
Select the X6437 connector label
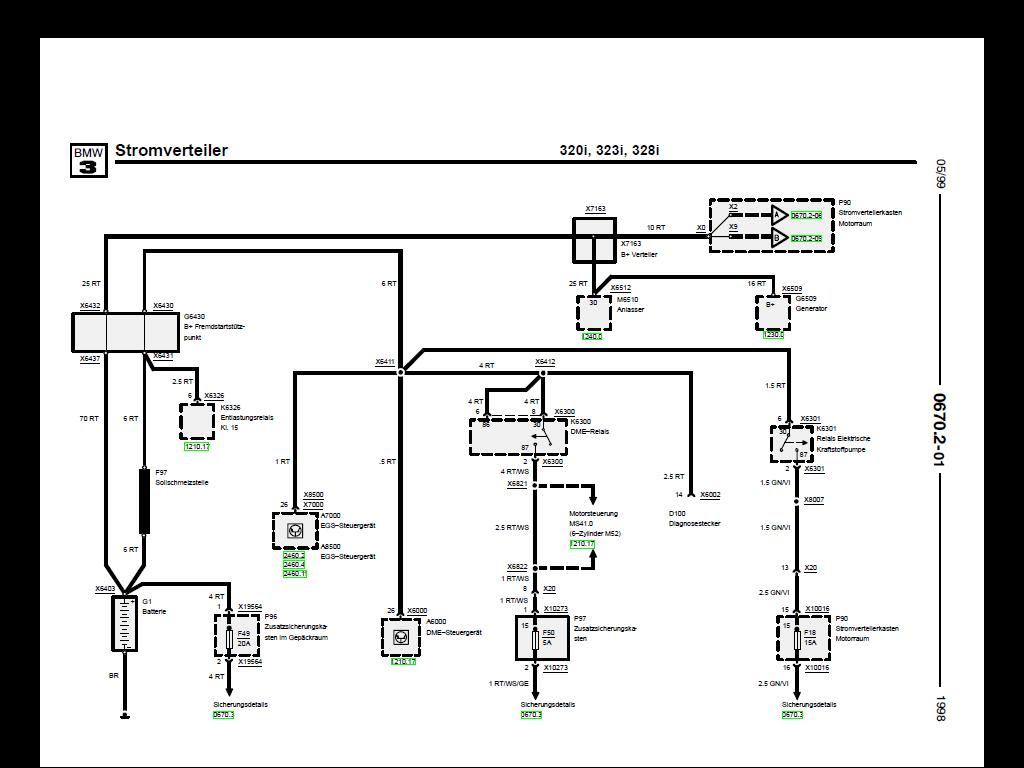point(90,359)
